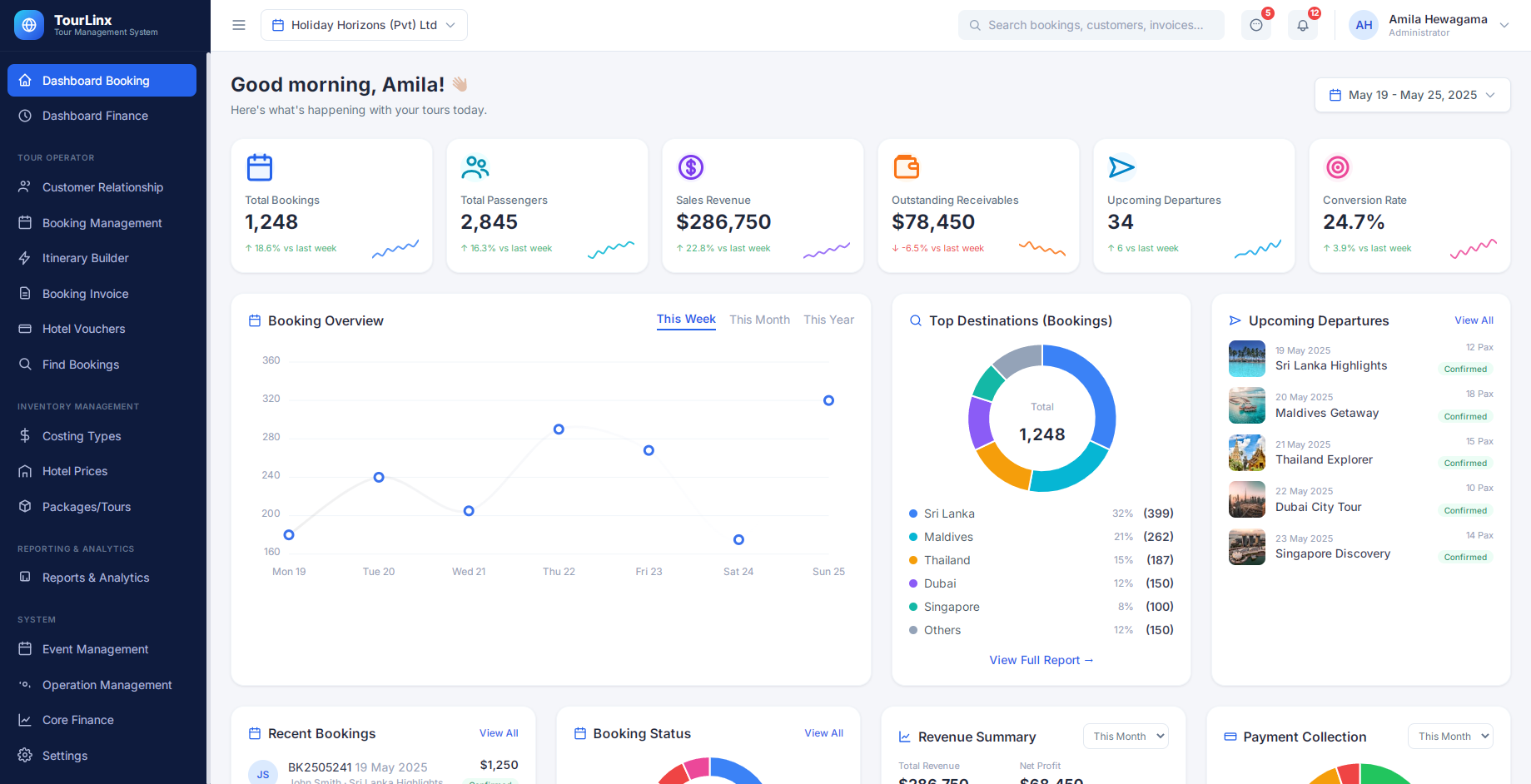Viewport: 1531px width, 784px height.
Task: Click the Dubai purple legend dot
Action: tap(913, 583)
